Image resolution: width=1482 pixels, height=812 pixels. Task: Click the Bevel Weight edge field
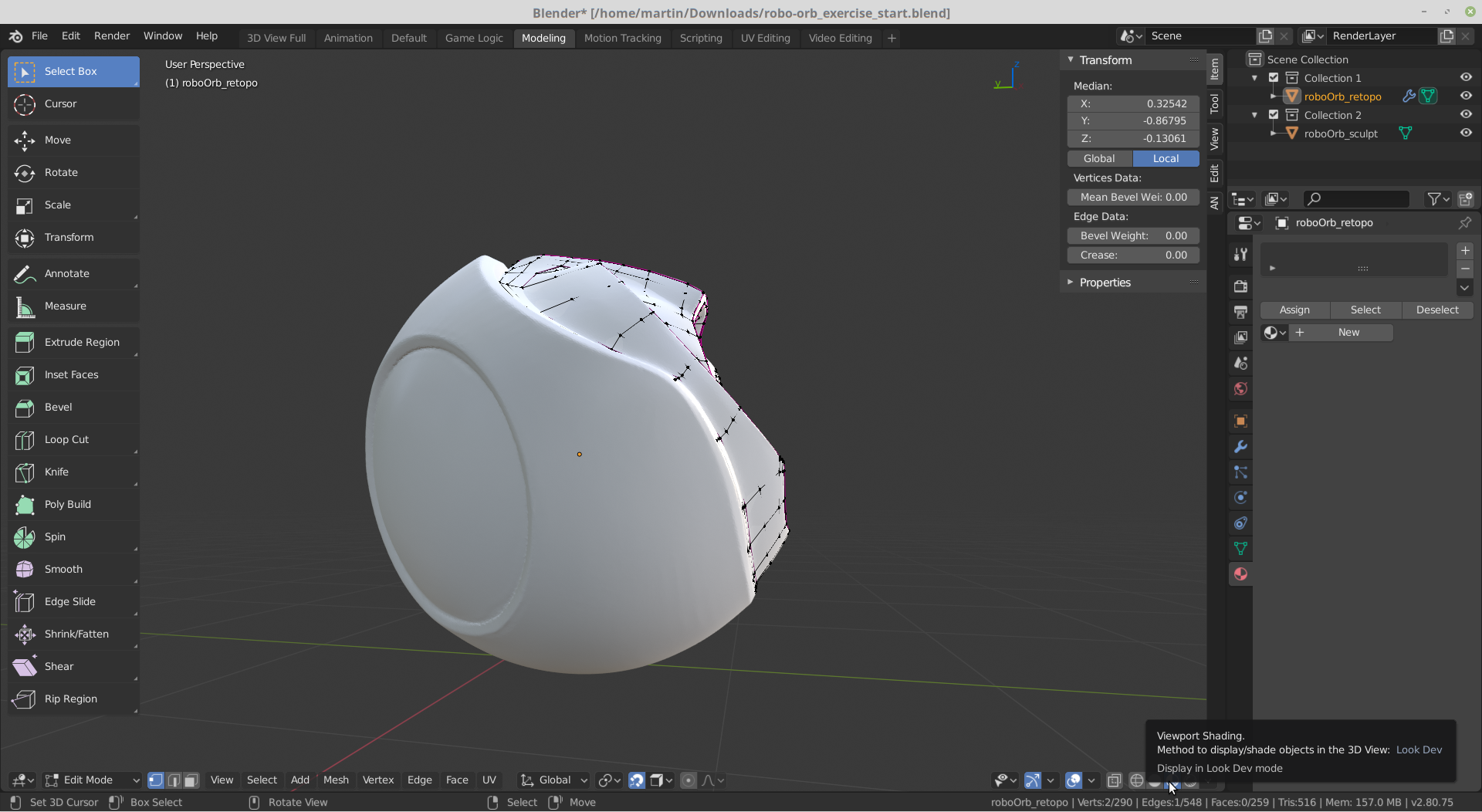tap(1133, 235)
